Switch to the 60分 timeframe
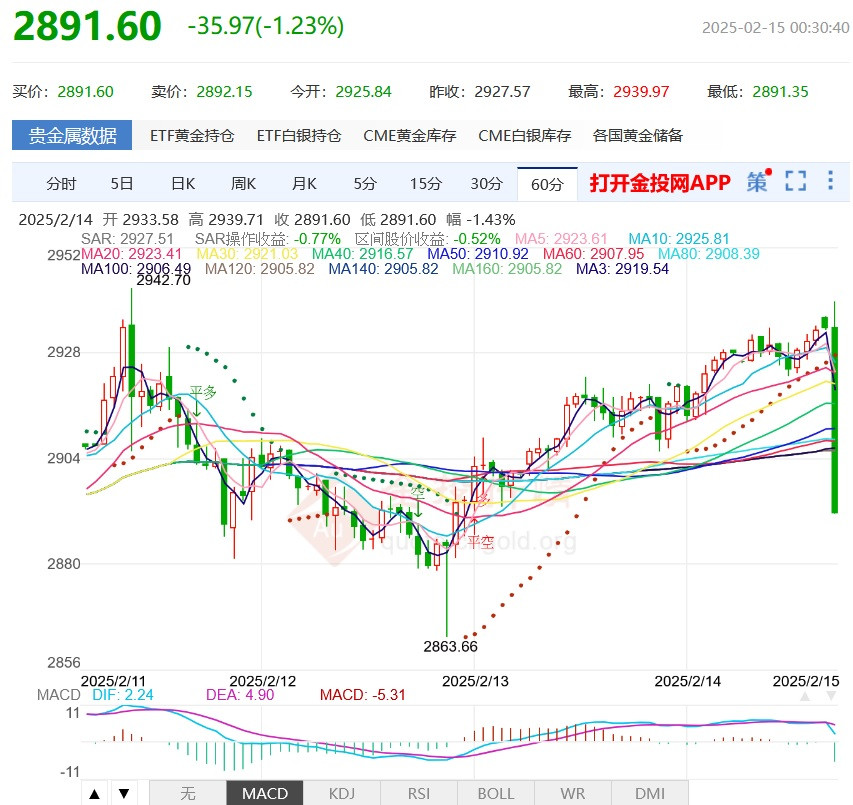 (547, 184)
